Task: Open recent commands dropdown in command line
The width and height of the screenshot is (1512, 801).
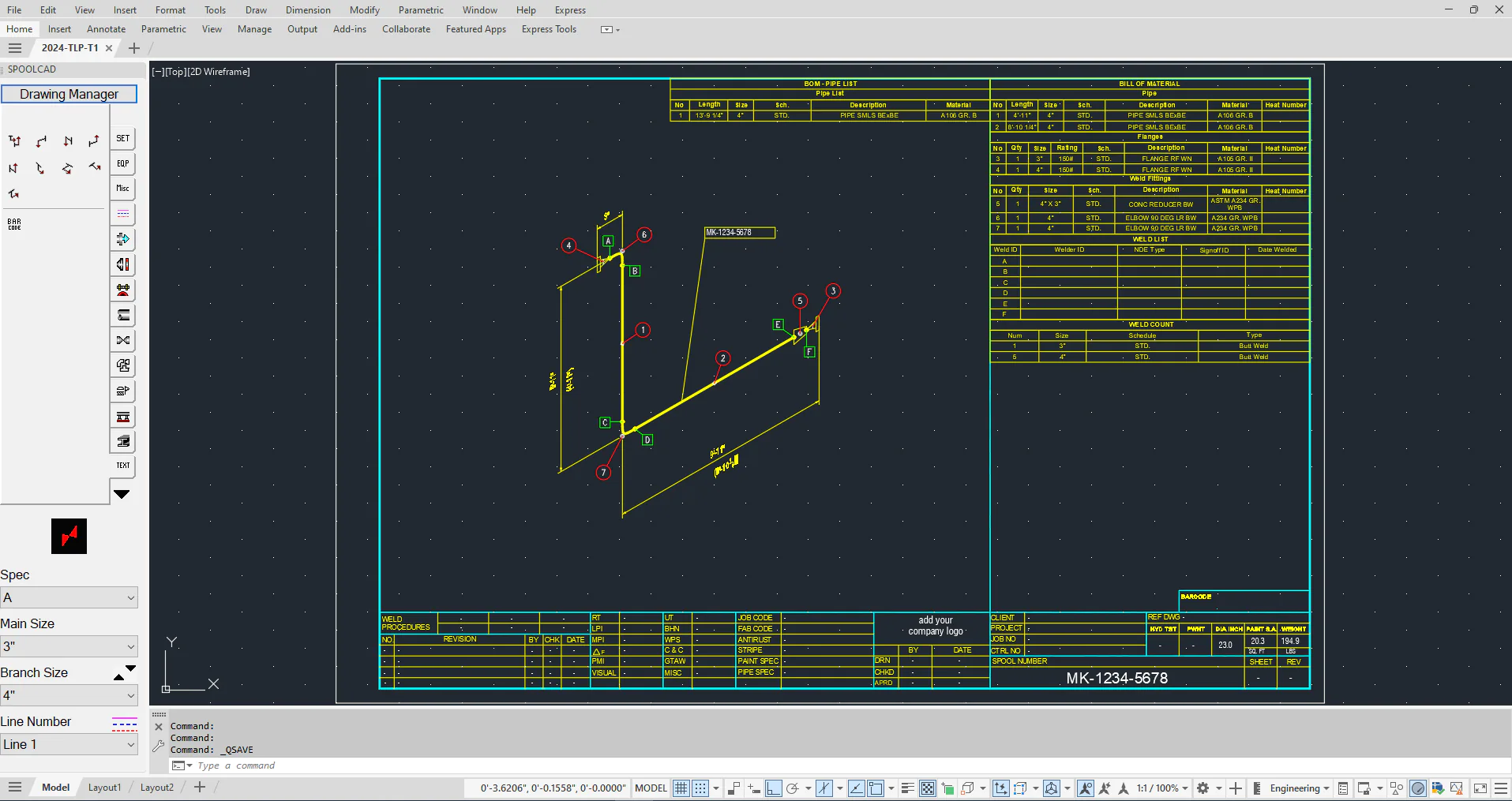Action: coord(183,765)
